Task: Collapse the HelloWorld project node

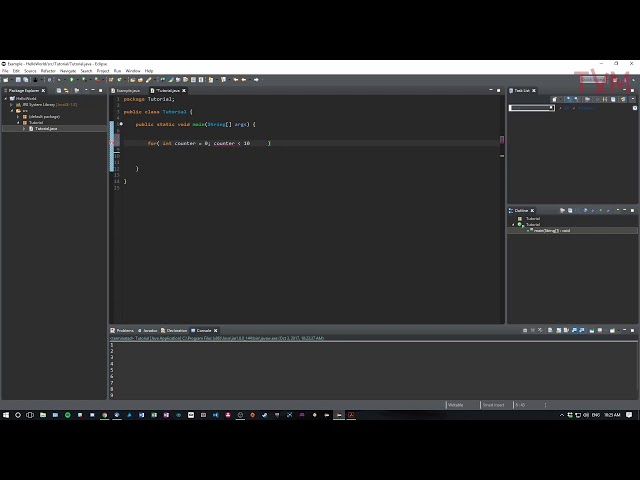Action: pos(6,98)
